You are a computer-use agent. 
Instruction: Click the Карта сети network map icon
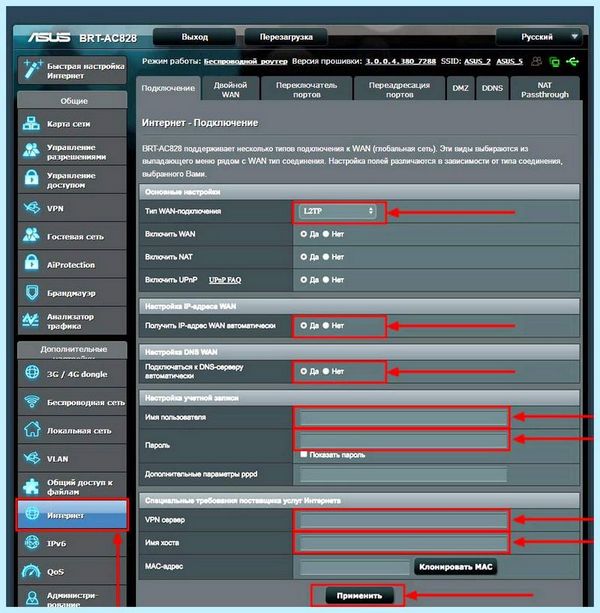click(x=31, y=124)
